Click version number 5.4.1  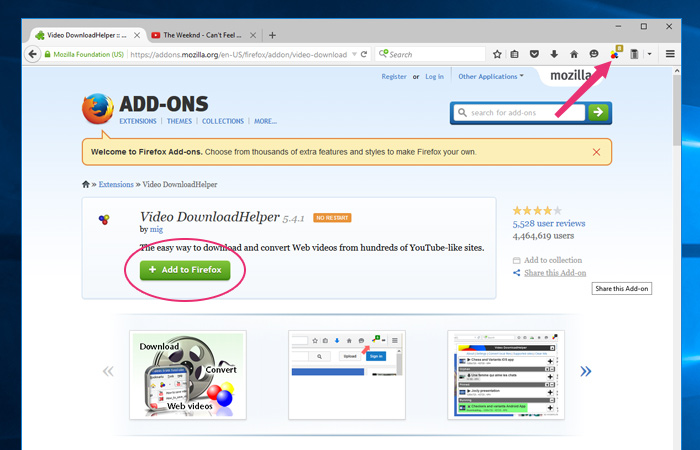293,219
